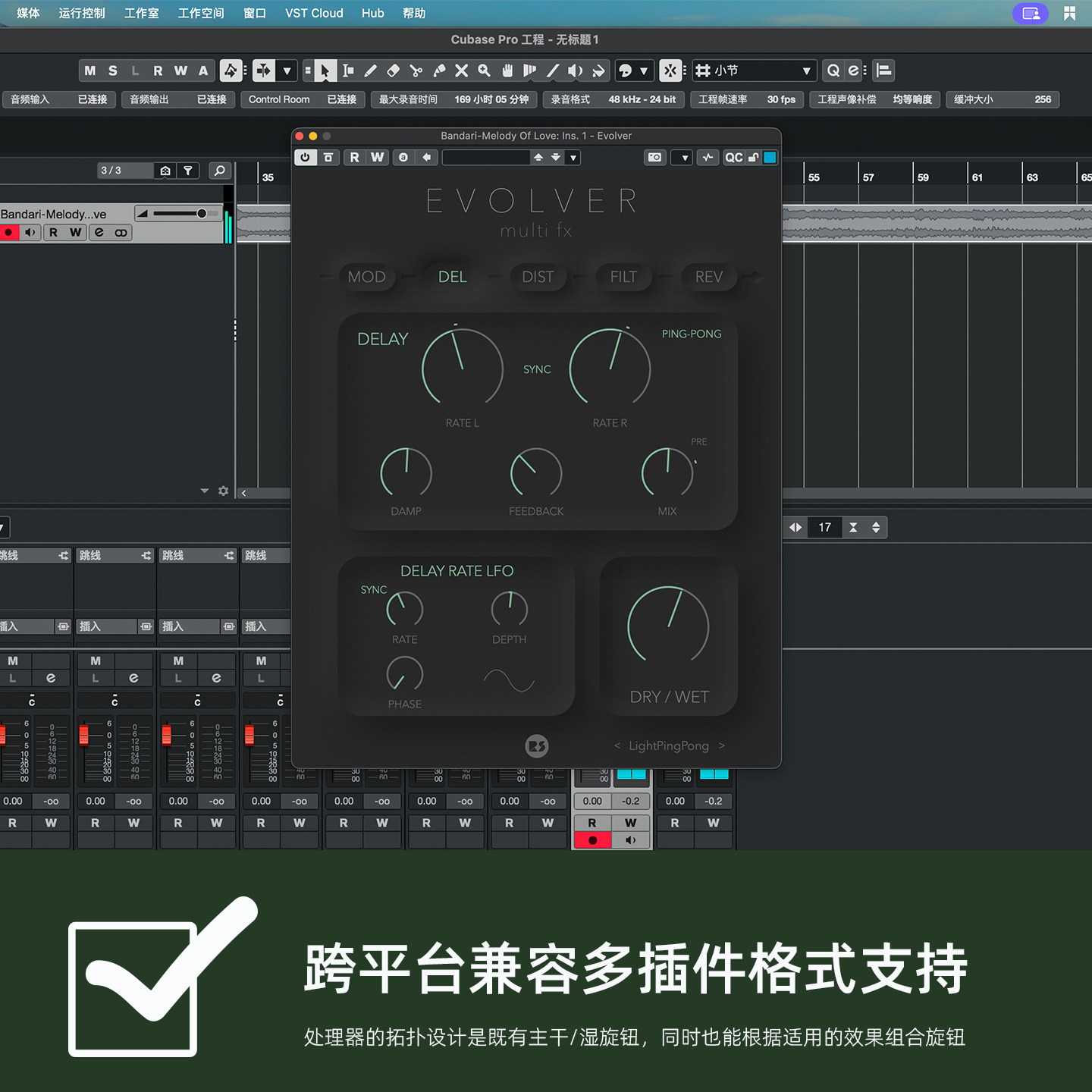This screenshot has height=1092, width=1092.
Task: Select the Glue tool
Action: click(x=439, y=71)
